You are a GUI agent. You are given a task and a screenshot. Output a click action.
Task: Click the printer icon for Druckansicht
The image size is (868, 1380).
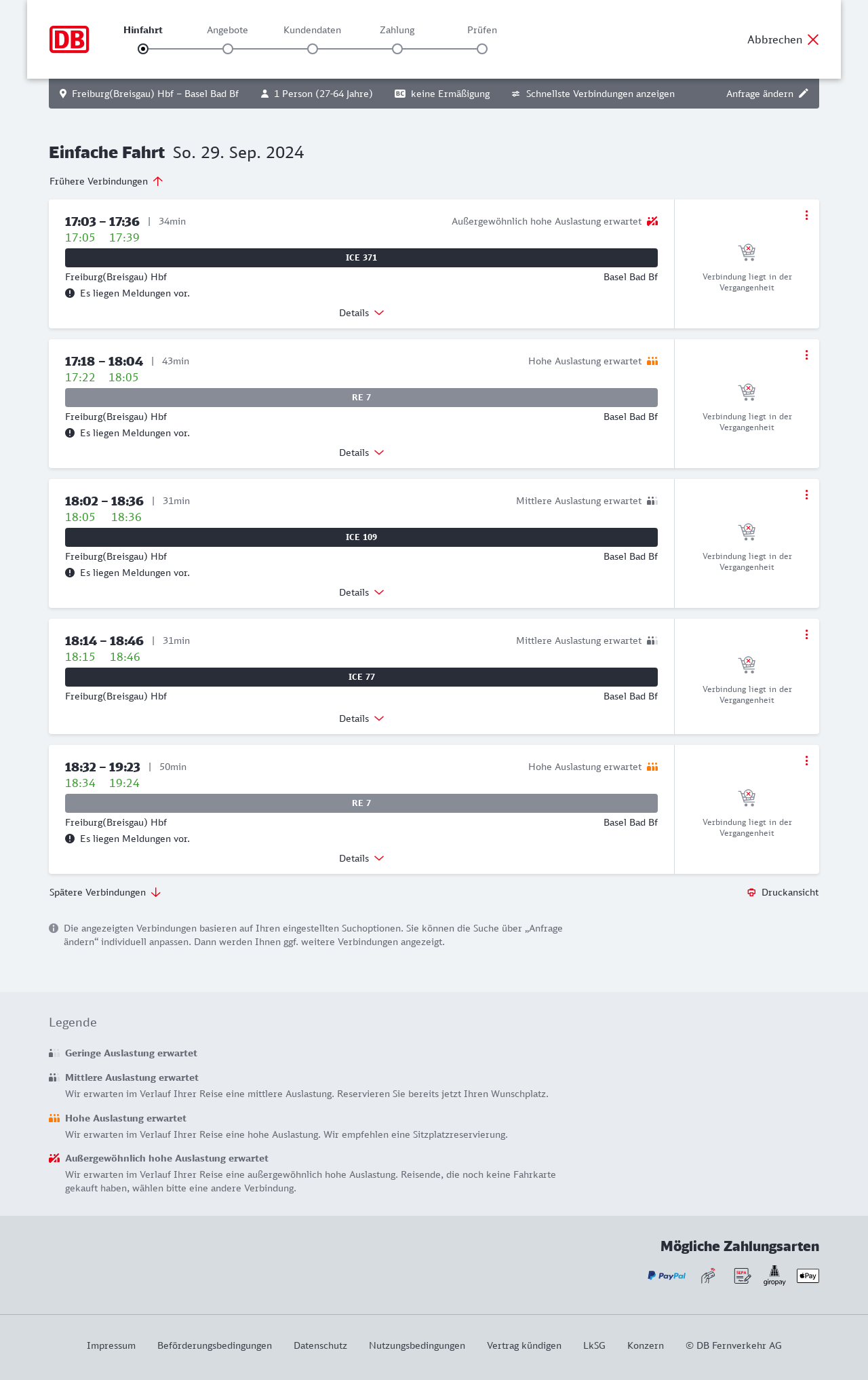tap(751, 892)
